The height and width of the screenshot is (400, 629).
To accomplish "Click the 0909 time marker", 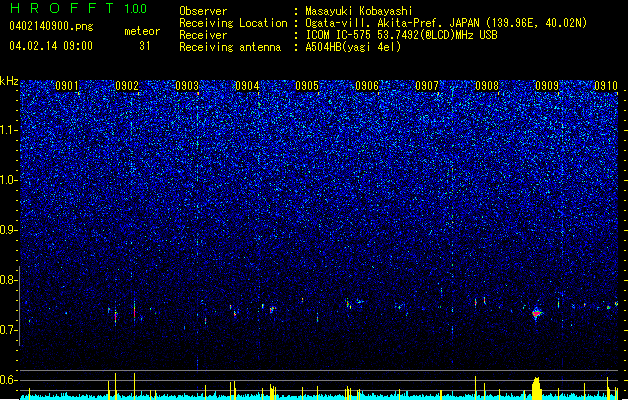I will coord(547,86).
